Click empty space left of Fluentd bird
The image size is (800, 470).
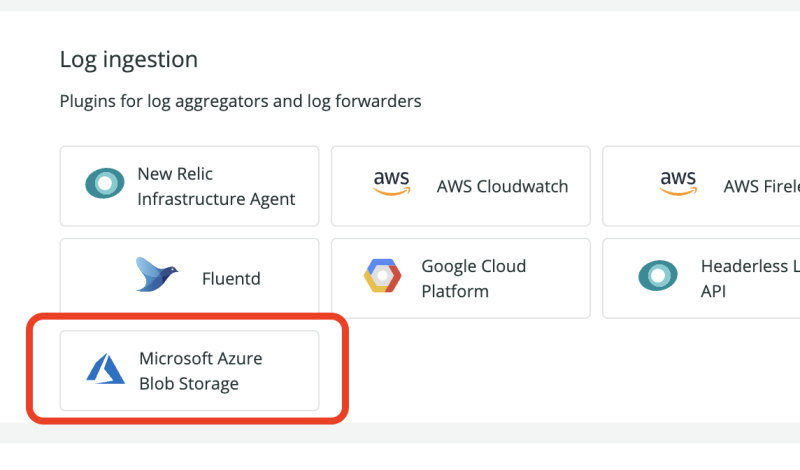click(x=95, y=278)
